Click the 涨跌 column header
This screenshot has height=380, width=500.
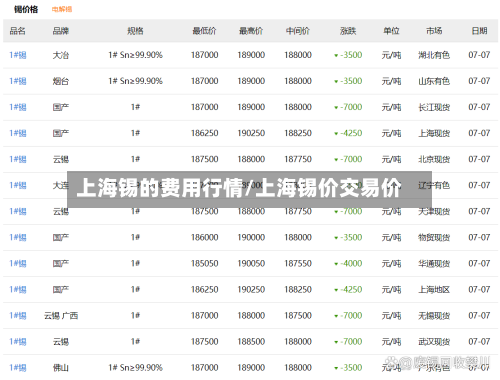coord(348,31)
